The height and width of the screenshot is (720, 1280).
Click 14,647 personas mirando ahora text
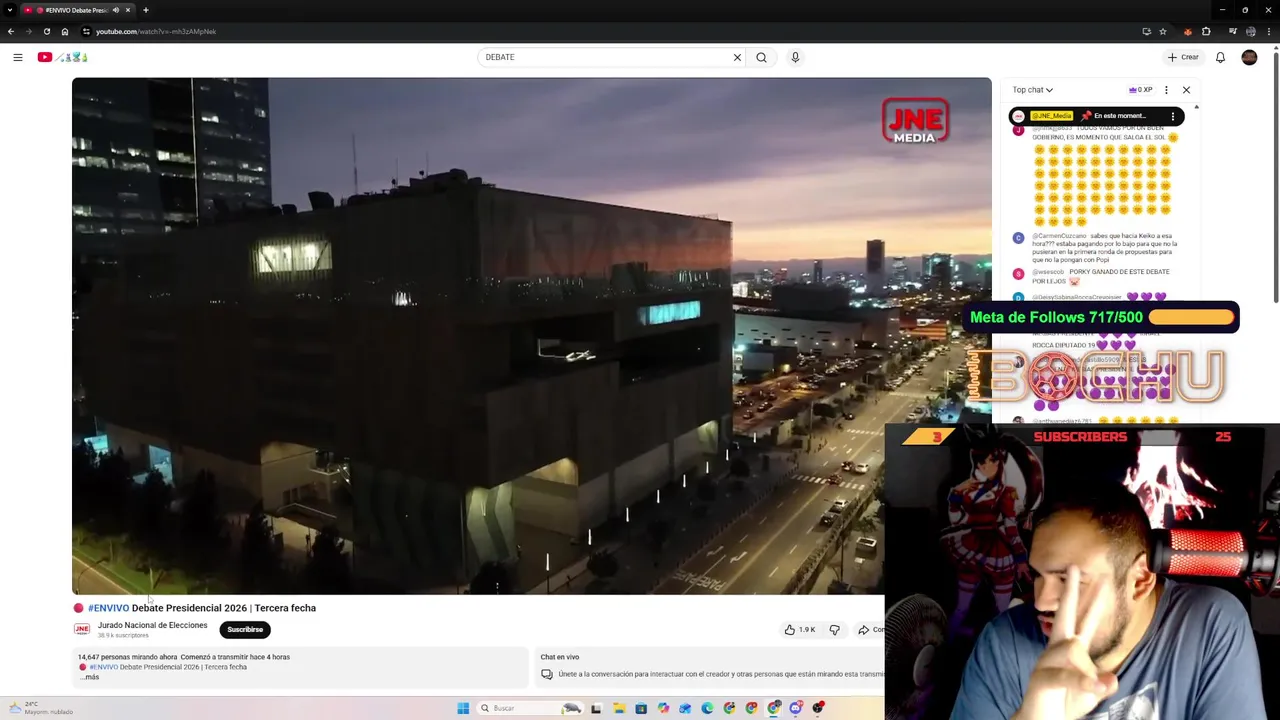click(127, 657)
